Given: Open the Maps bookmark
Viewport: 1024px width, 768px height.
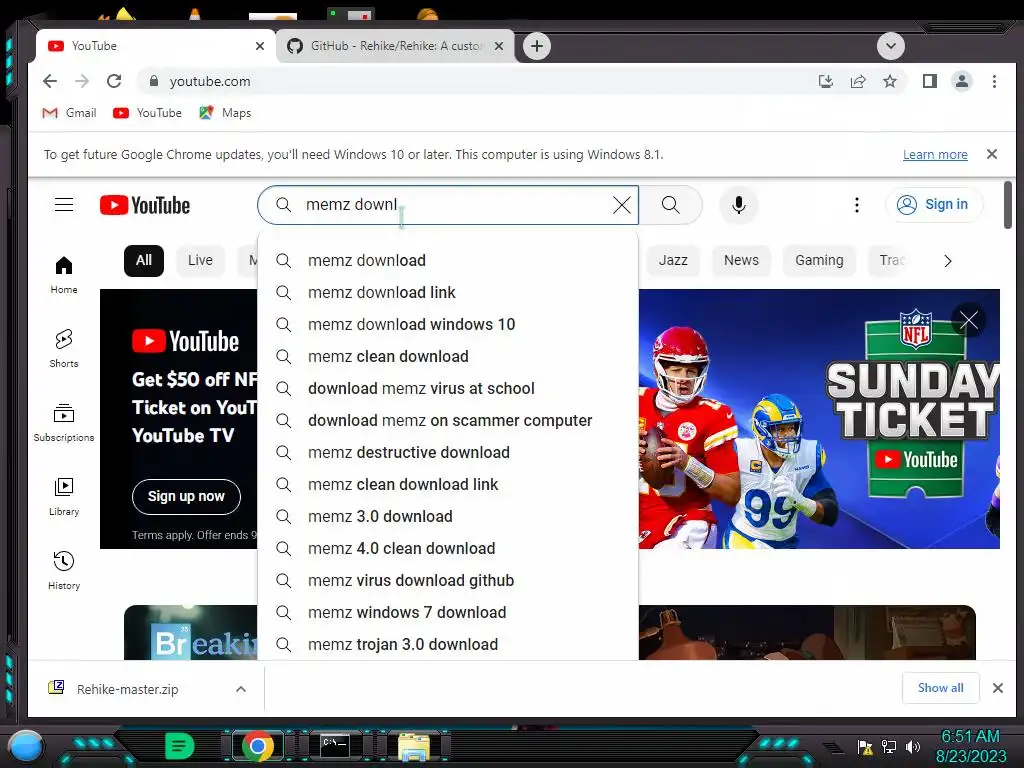Looking at the screenshot, I should (225, 113).
